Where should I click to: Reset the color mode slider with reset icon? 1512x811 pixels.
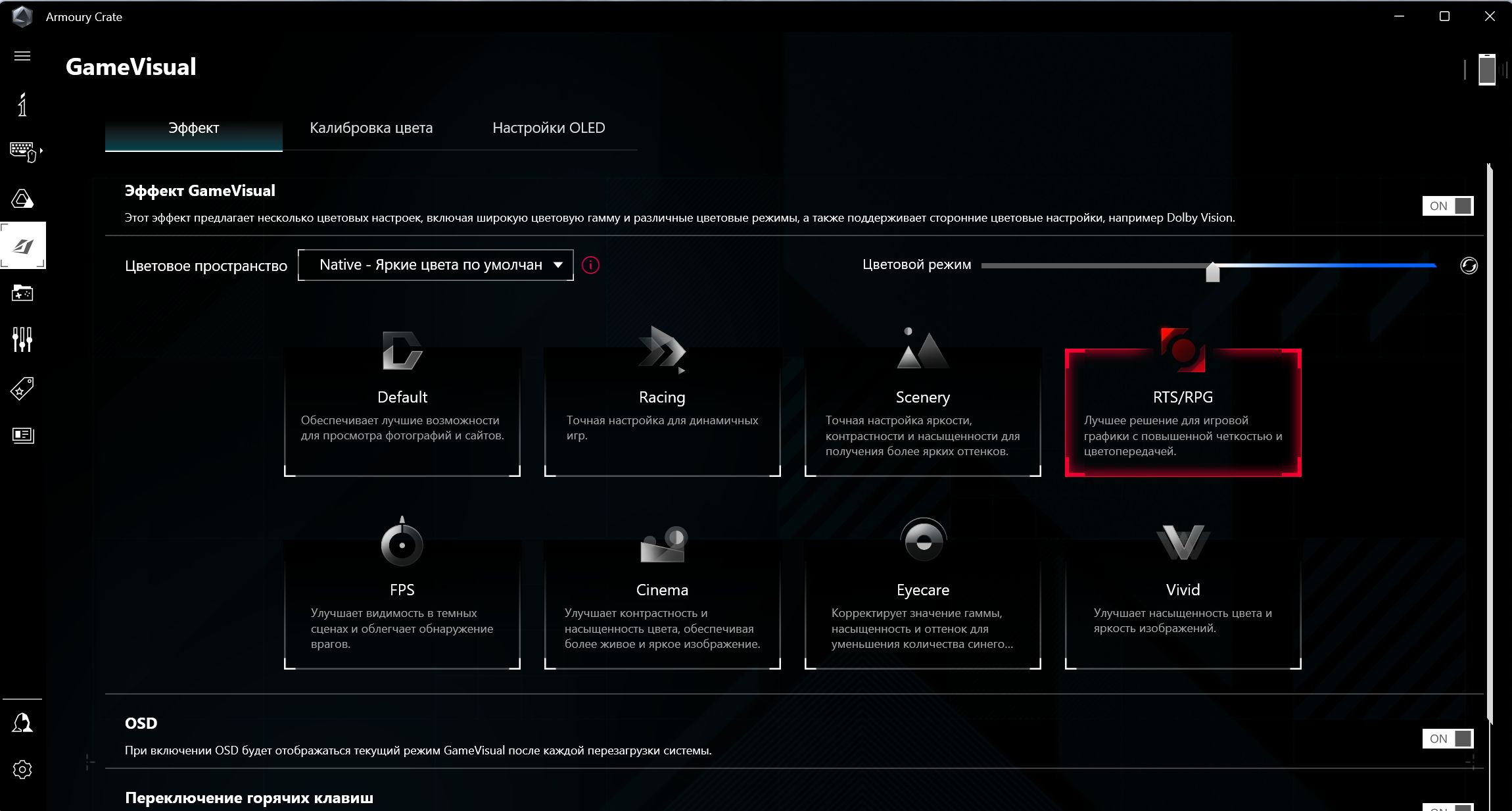point(1469,265)
